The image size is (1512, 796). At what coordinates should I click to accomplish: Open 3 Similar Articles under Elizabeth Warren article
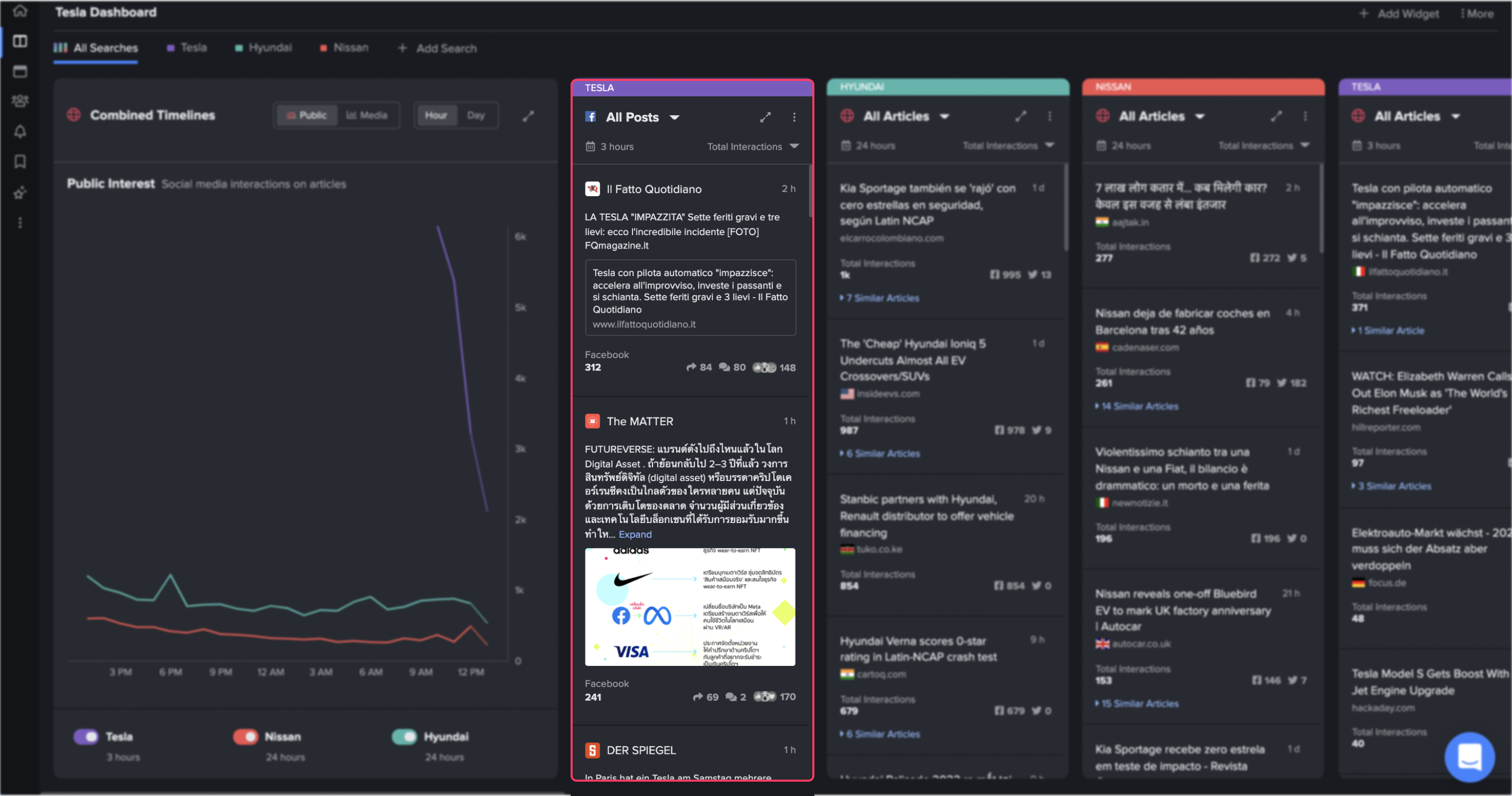coord(1391,486)
